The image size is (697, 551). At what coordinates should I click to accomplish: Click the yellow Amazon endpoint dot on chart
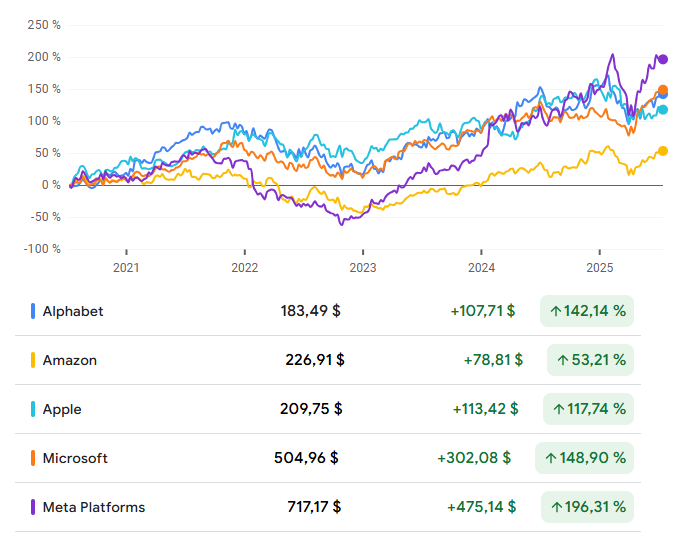pyautogui.click(x=662, y=151)
